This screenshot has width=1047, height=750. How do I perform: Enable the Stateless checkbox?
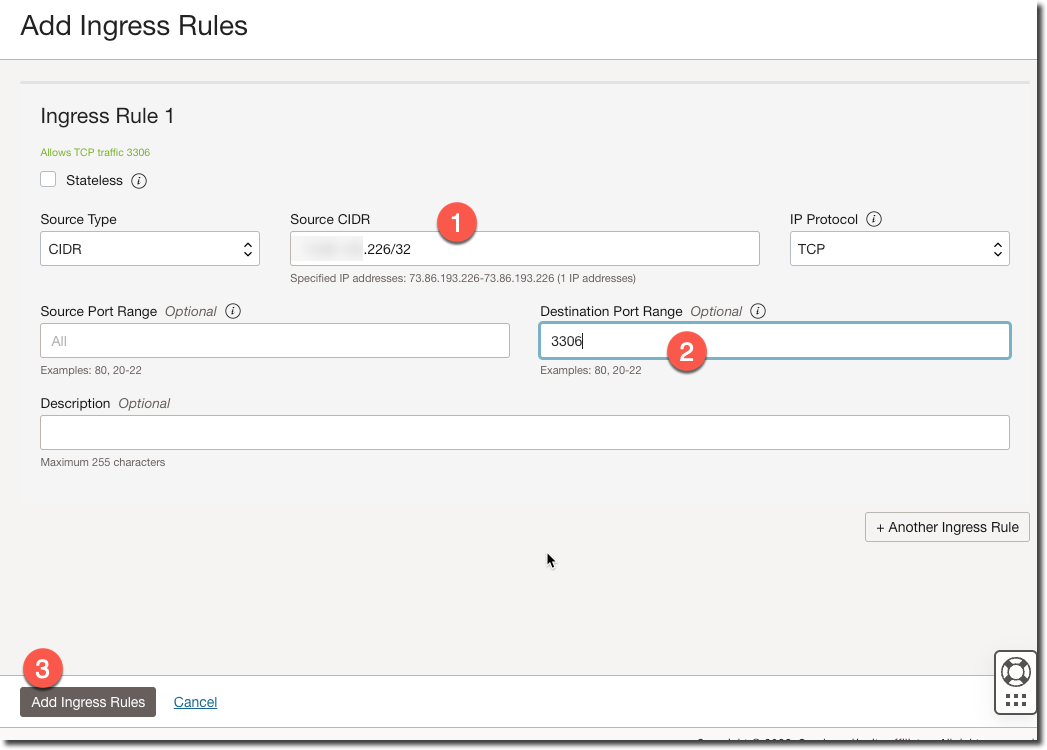click(48, 180)
